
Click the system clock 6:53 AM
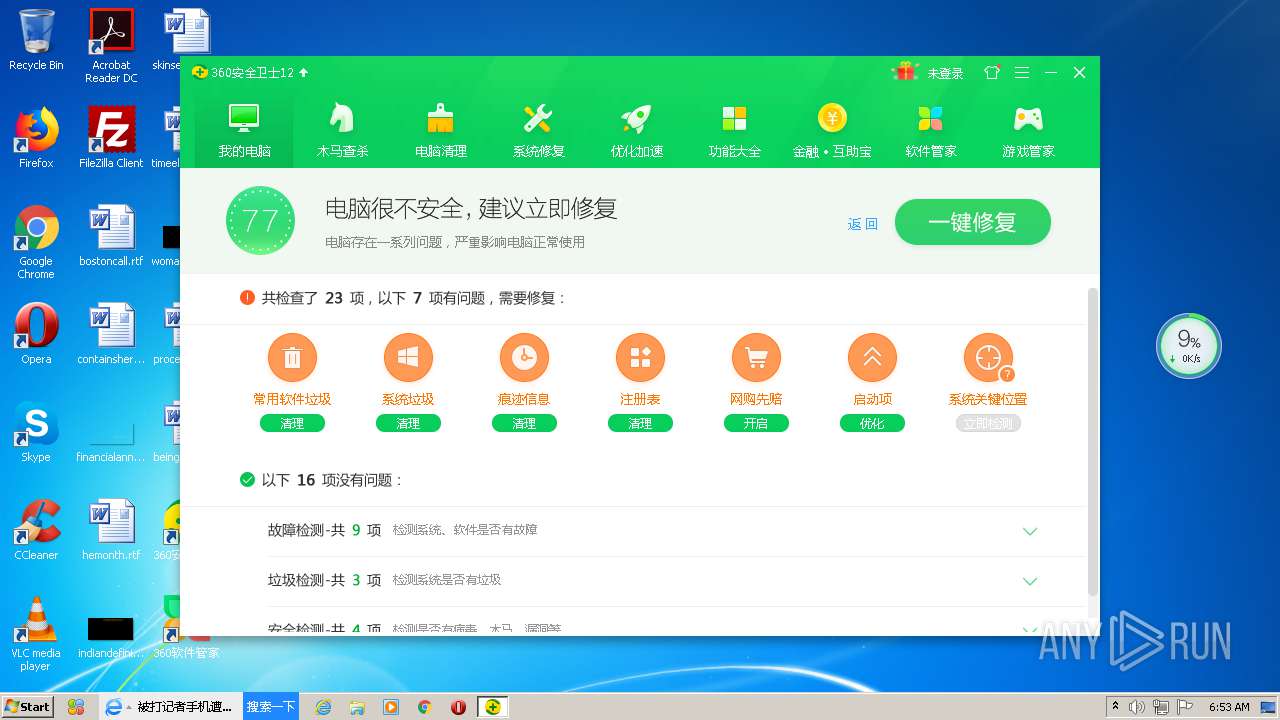click(x=1229, y=707)
